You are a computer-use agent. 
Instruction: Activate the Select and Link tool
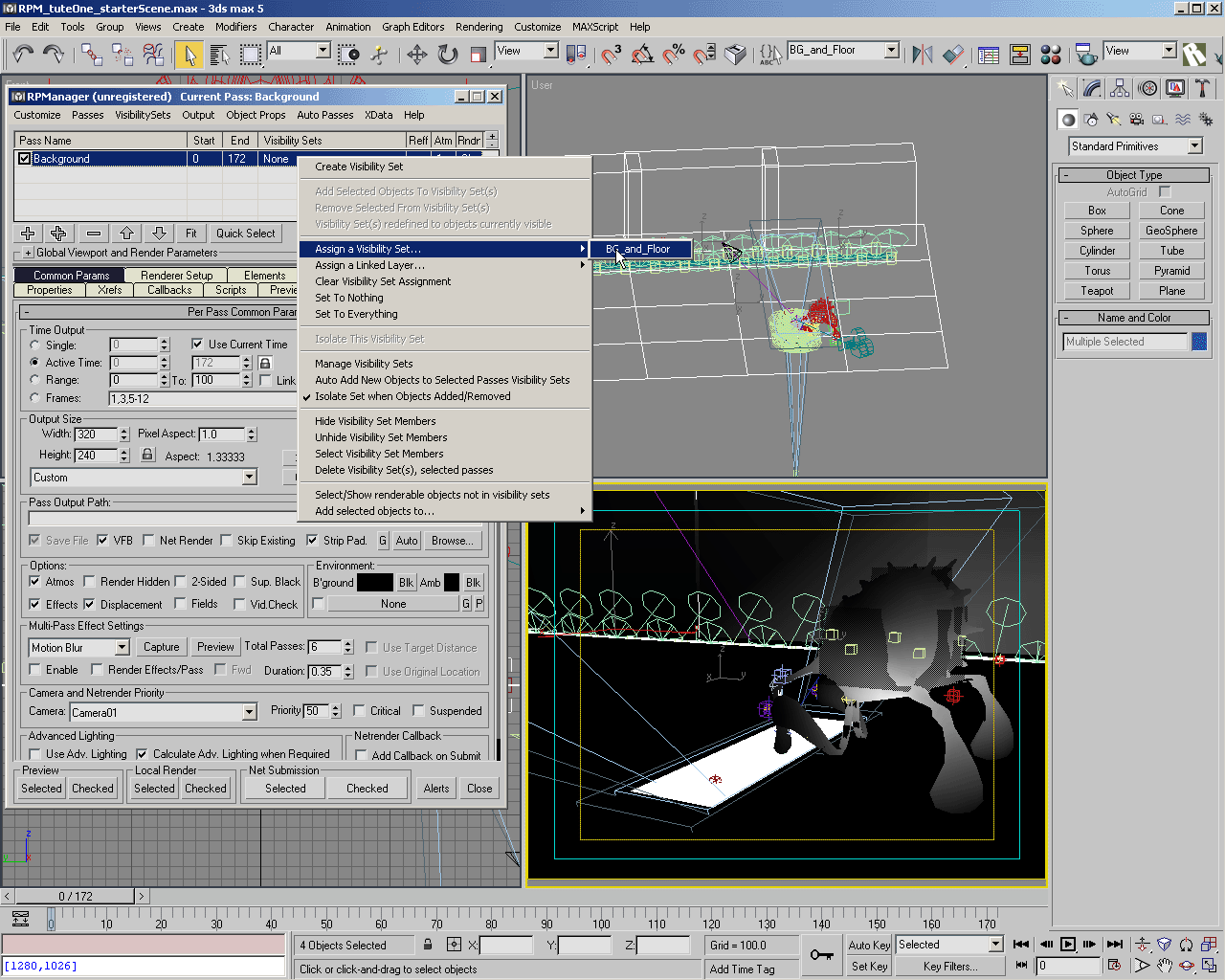coord(92,54)
